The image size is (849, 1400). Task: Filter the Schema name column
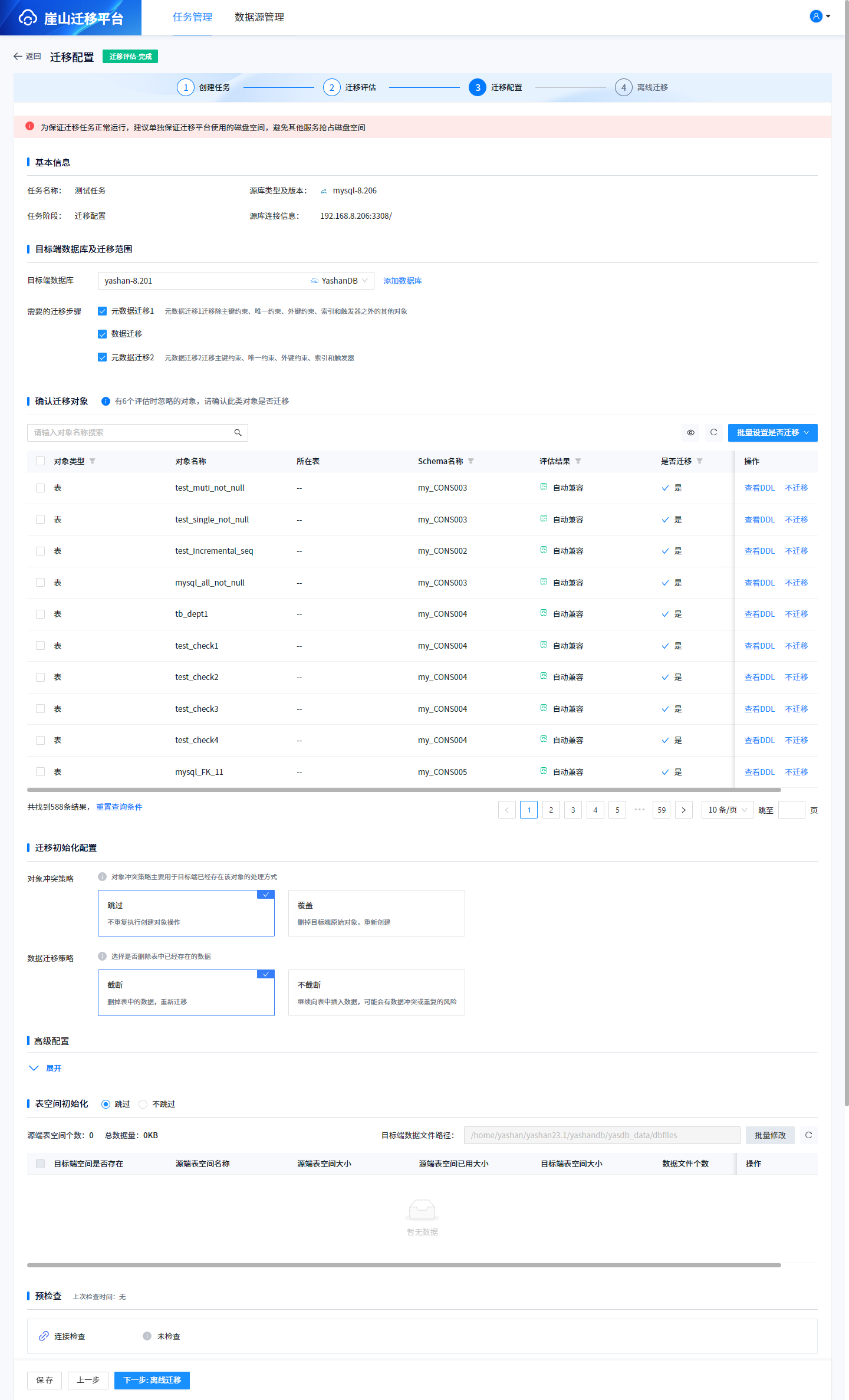(471, 461)
